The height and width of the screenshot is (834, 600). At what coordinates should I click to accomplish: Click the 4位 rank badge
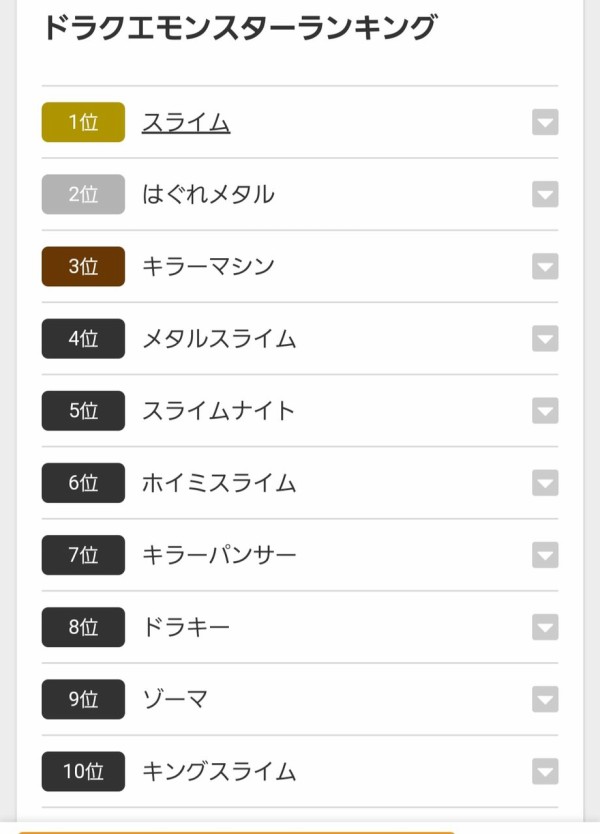coord(82,339)
